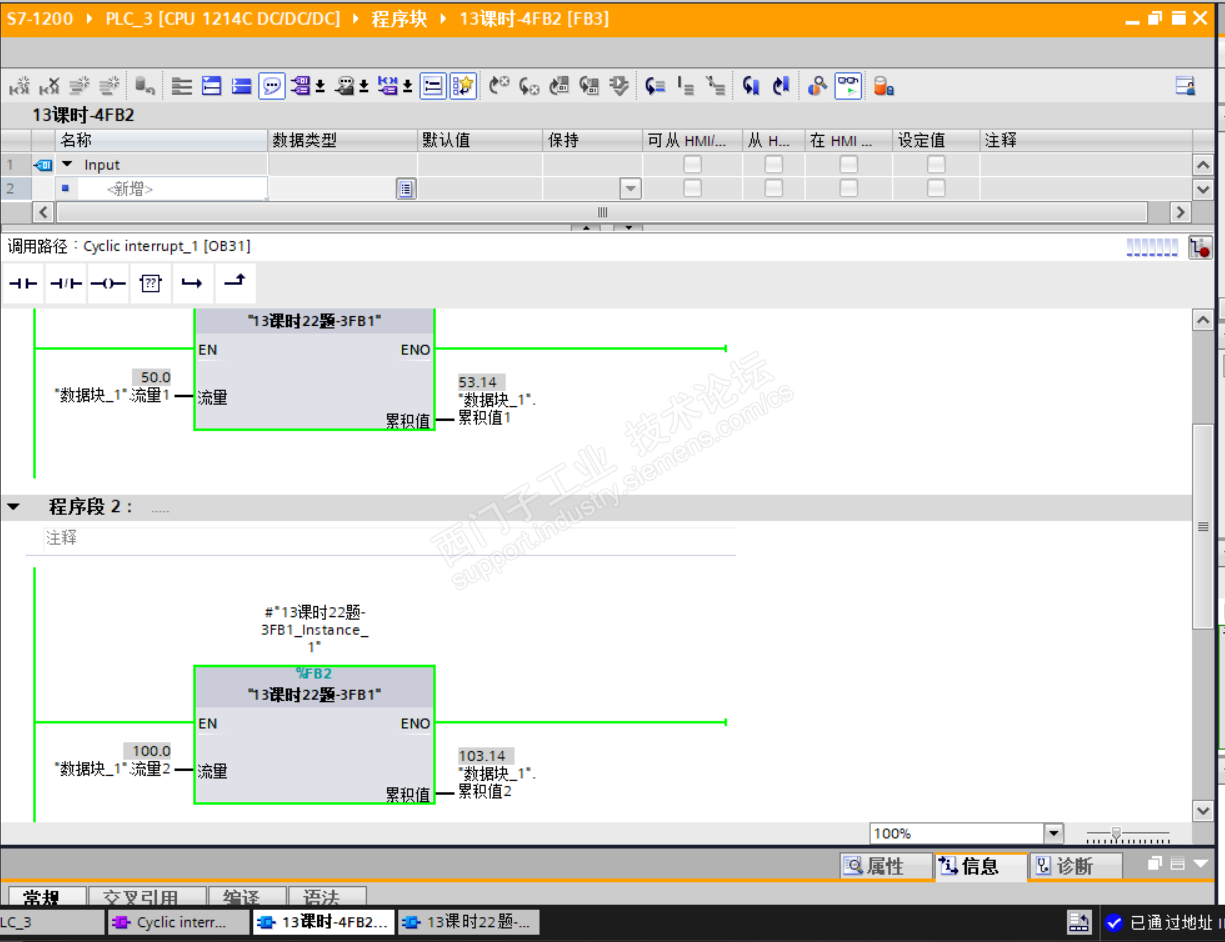
Task: Toggle the Monitoring on/off glasses icon
Action: [x=848, y=87]
